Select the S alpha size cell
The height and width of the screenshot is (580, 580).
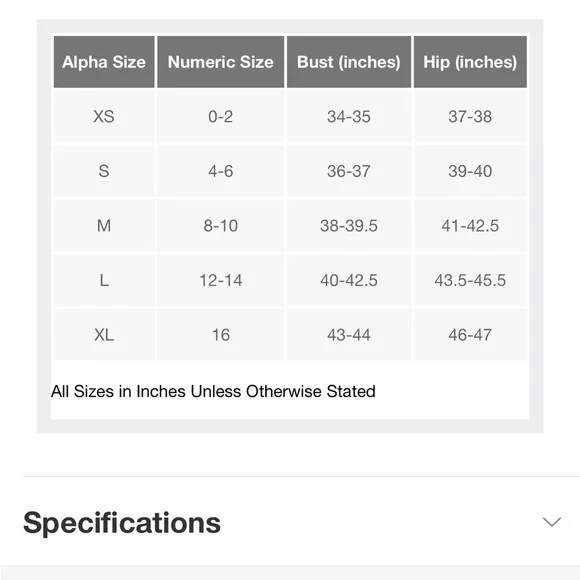tap(104, 171)
